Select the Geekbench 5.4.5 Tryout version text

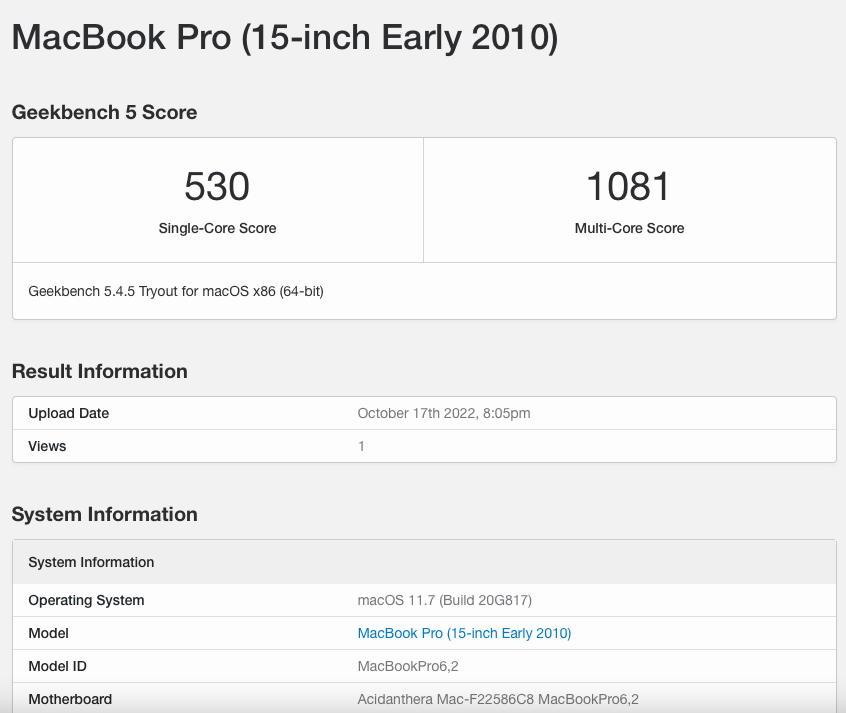tap(176, 291)
